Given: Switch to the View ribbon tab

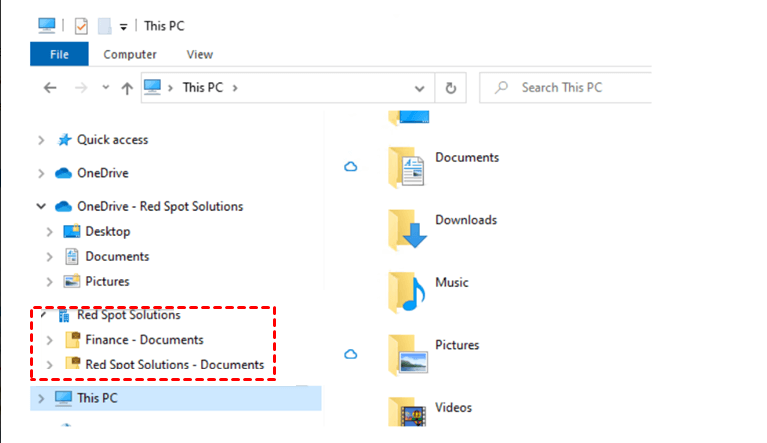Looking at the screenshot, I should tap(200, 54).
